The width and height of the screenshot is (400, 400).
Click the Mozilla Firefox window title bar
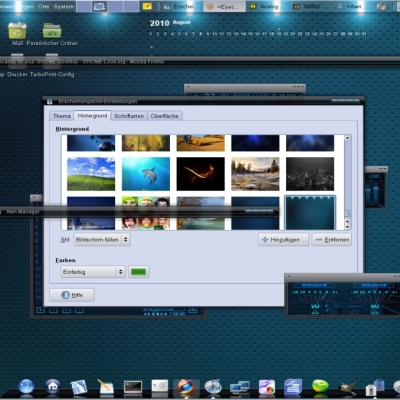(200, 61)
